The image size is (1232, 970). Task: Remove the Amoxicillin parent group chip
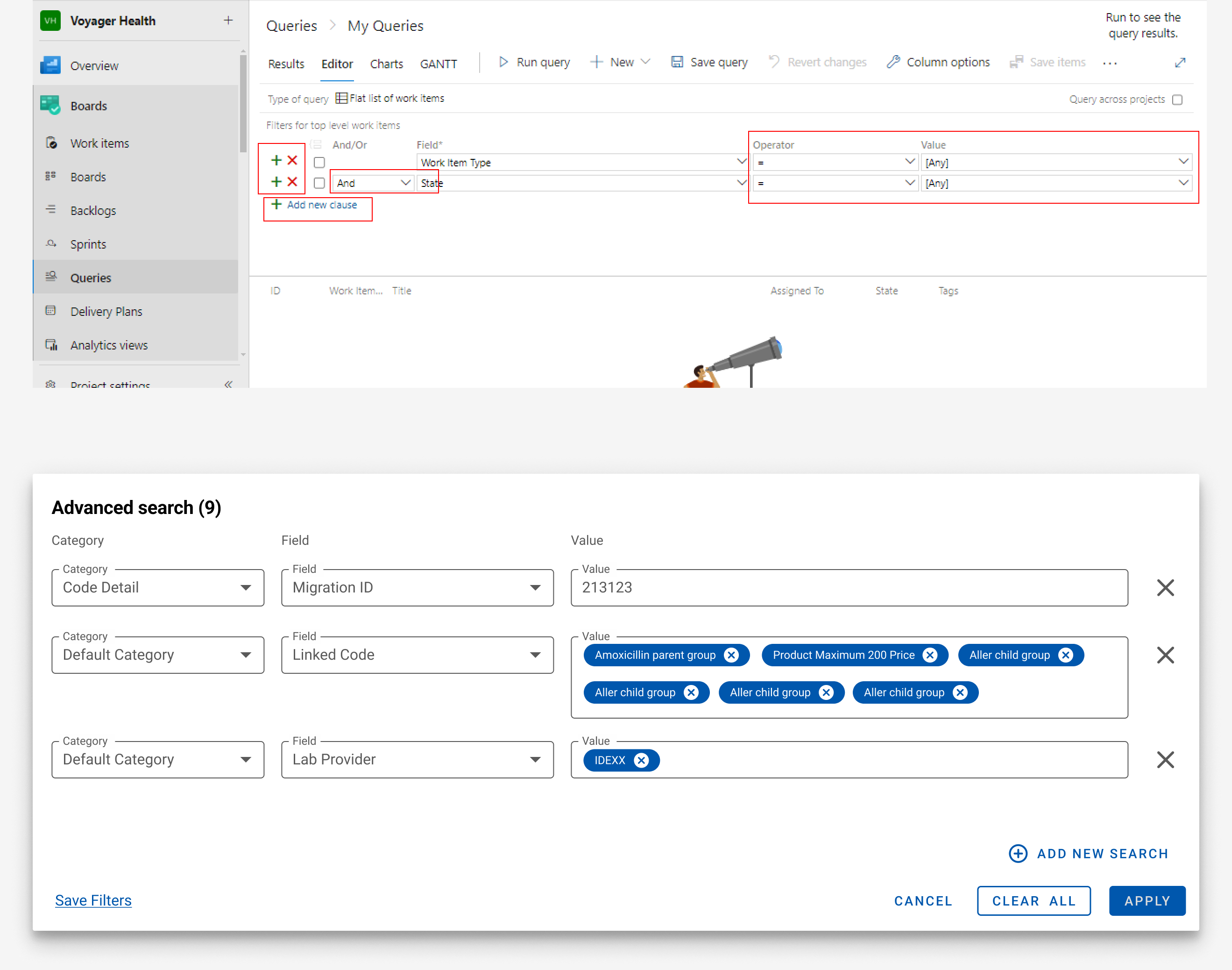click(731, 656)
